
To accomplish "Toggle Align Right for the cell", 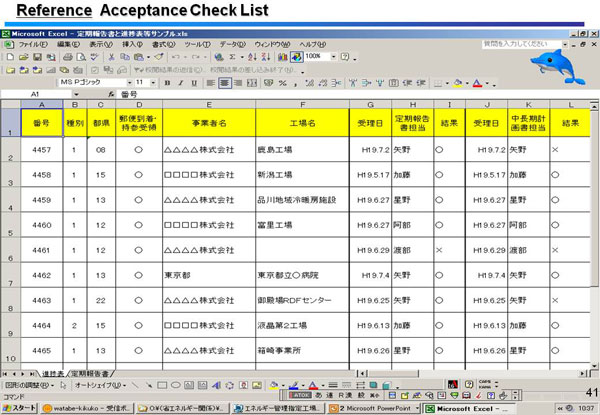I will pos(238,83).
